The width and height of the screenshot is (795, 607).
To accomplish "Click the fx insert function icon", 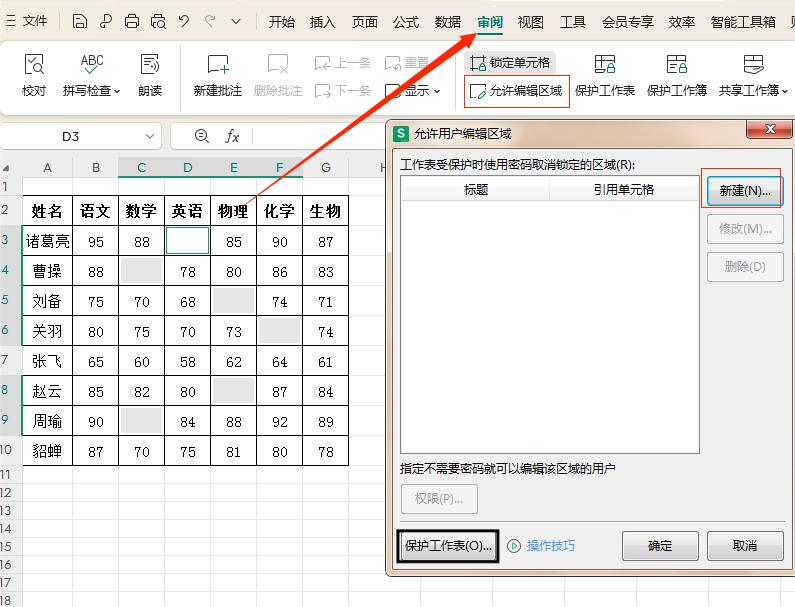I will (x=232, y=136).
